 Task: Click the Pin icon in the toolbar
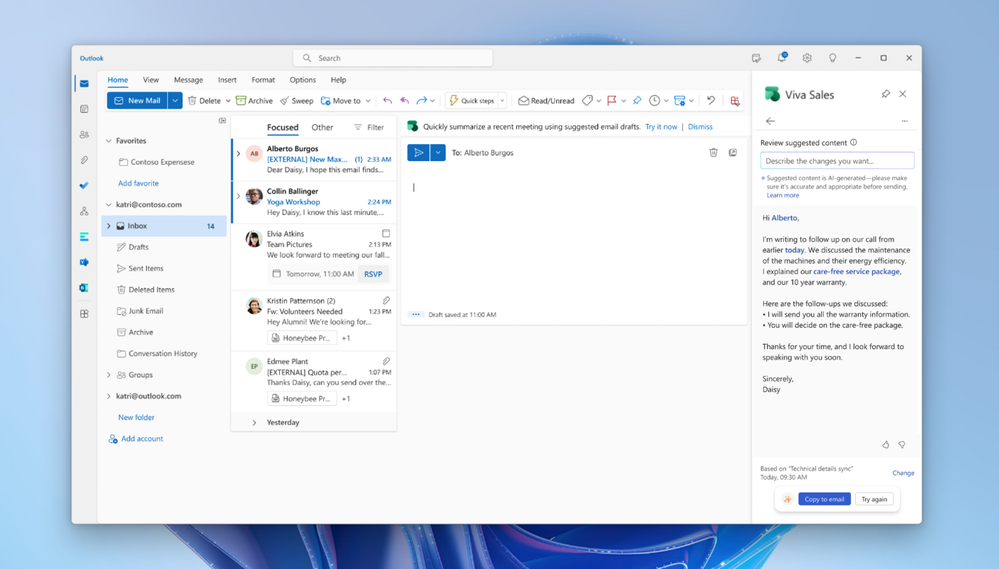pos(636,101)
